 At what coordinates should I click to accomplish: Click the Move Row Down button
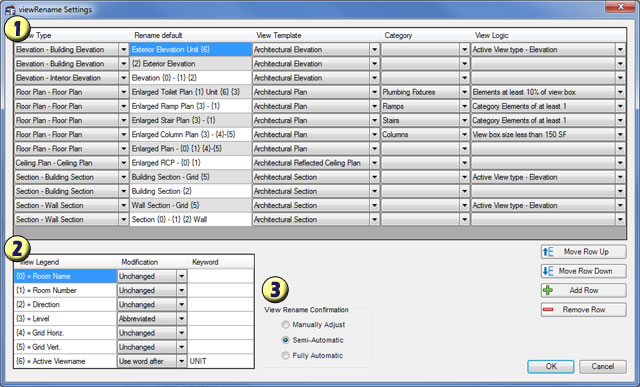tap(583, 271)
